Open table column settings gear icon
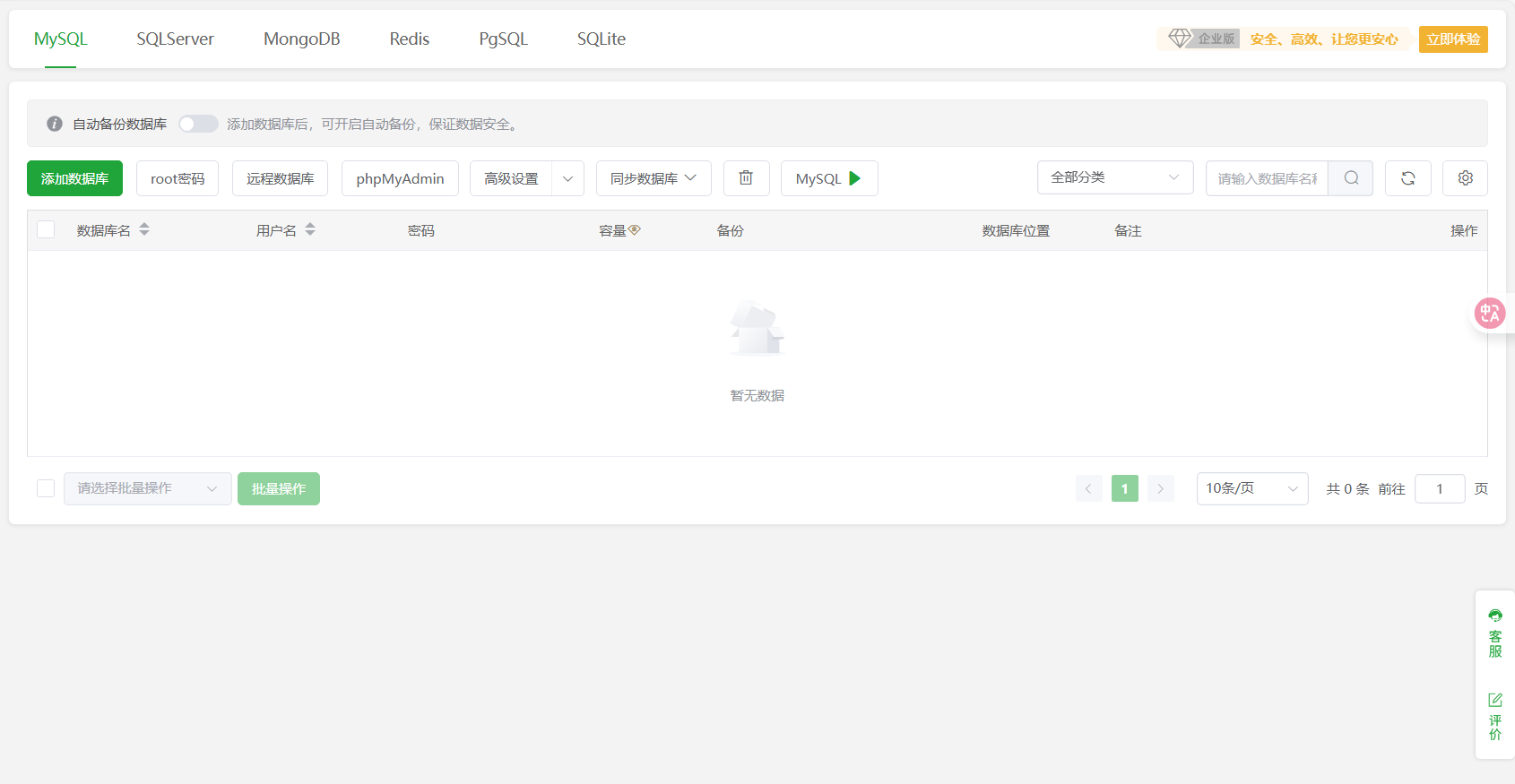Image resolution: width=1515 pixels, height=784 pixels. (1465, 178)
